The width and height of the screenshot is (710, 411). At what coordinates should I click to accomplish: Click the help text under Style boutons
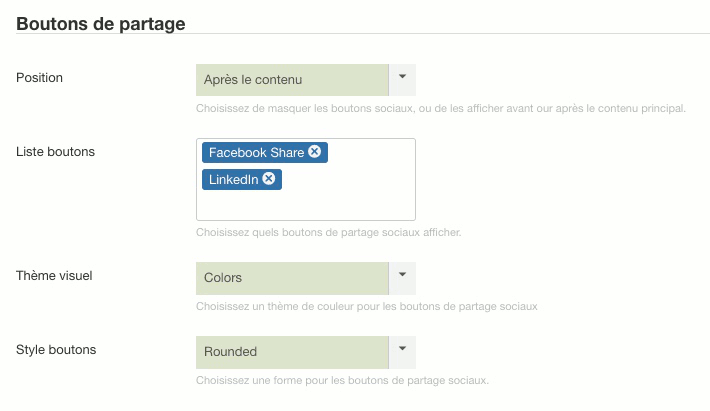pos(342,380)
